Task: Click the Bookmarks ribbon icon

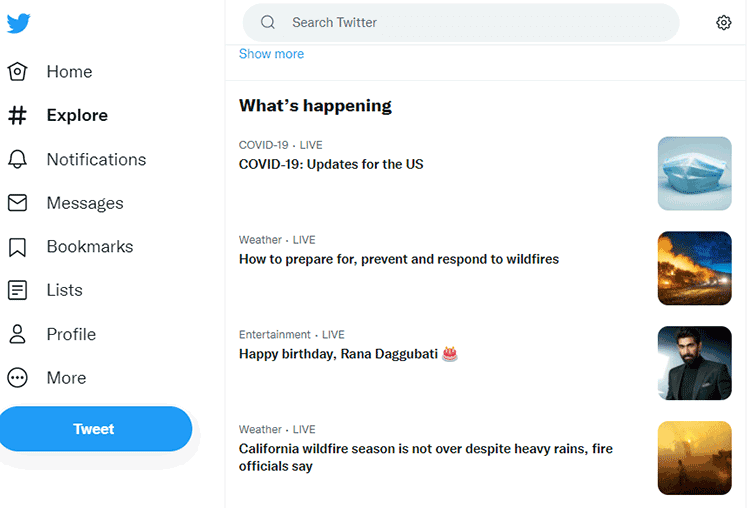Action: pyautogui.click(x=17, y=247)
